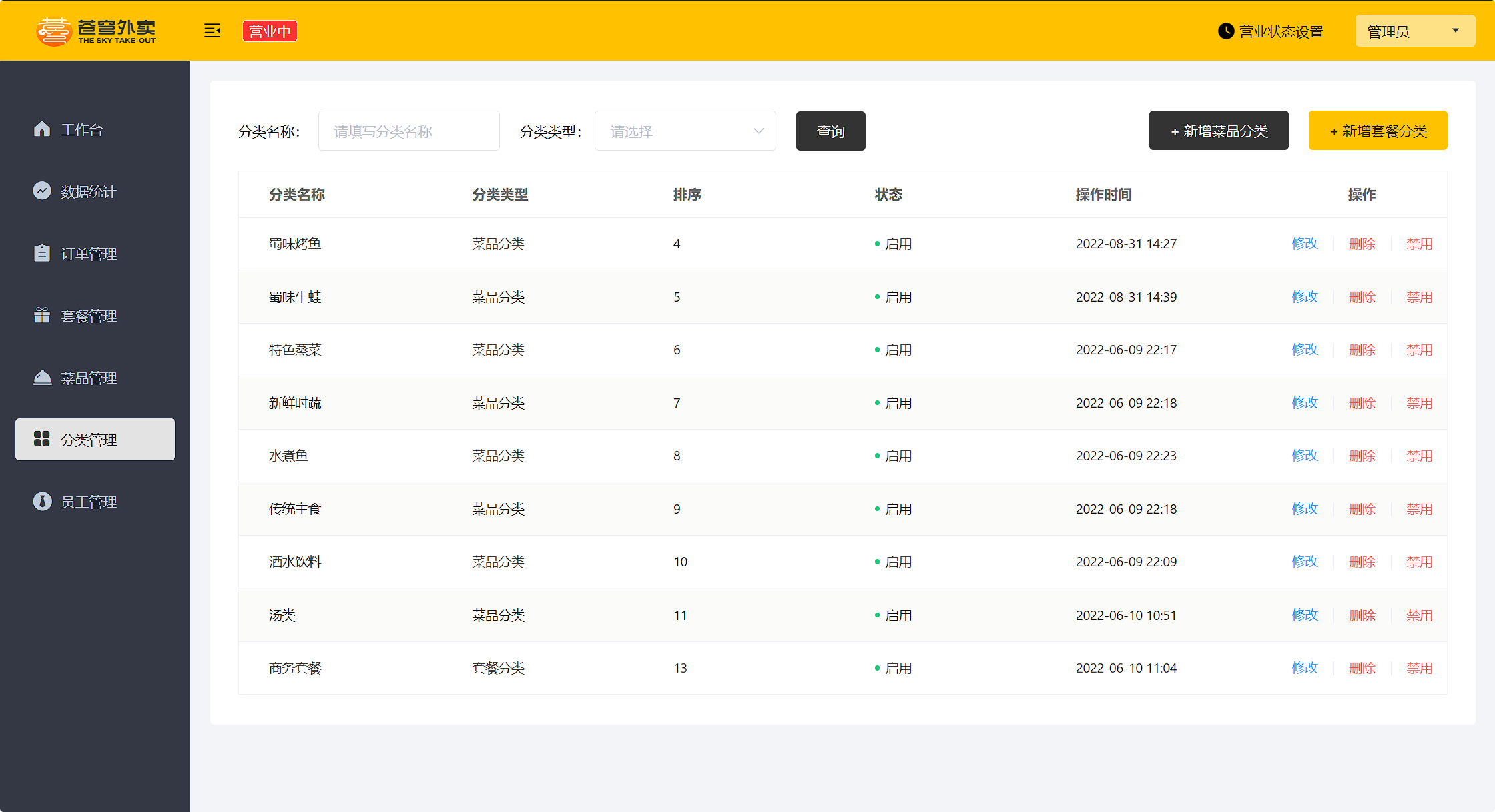The height and width of the screenshot is (812, 1495).
Task: Click the 订单管理 clipboard icon
Action: point(42,253)
